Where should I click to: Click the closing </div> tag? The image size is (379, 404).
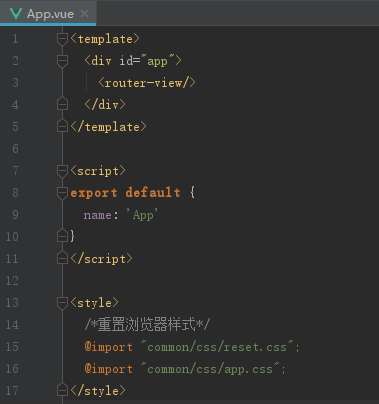click(x=105, y=105)
